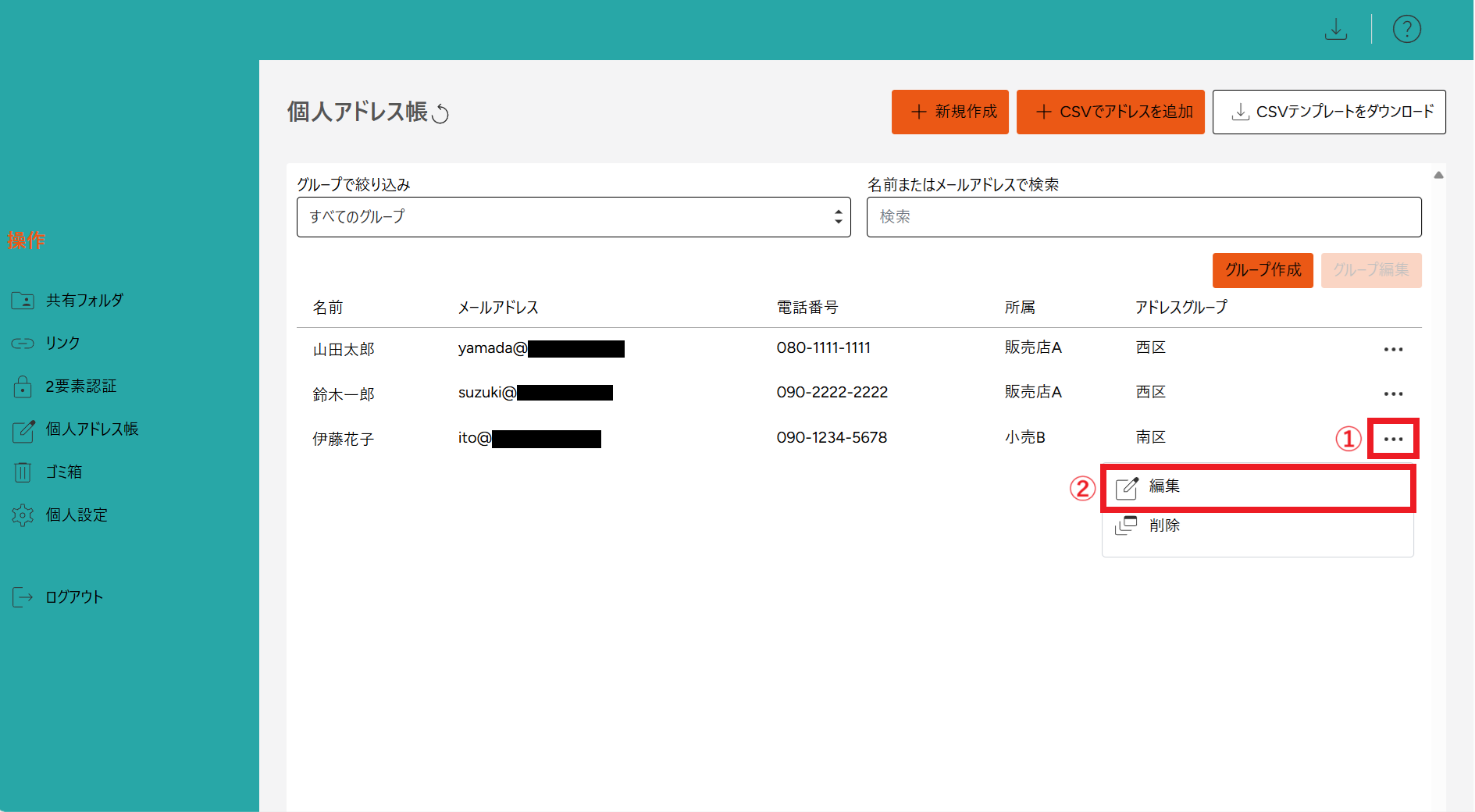This screenshot has height=812, width=1475.
Task: Click the グループ編集 button
Action: coord(1371,270)
